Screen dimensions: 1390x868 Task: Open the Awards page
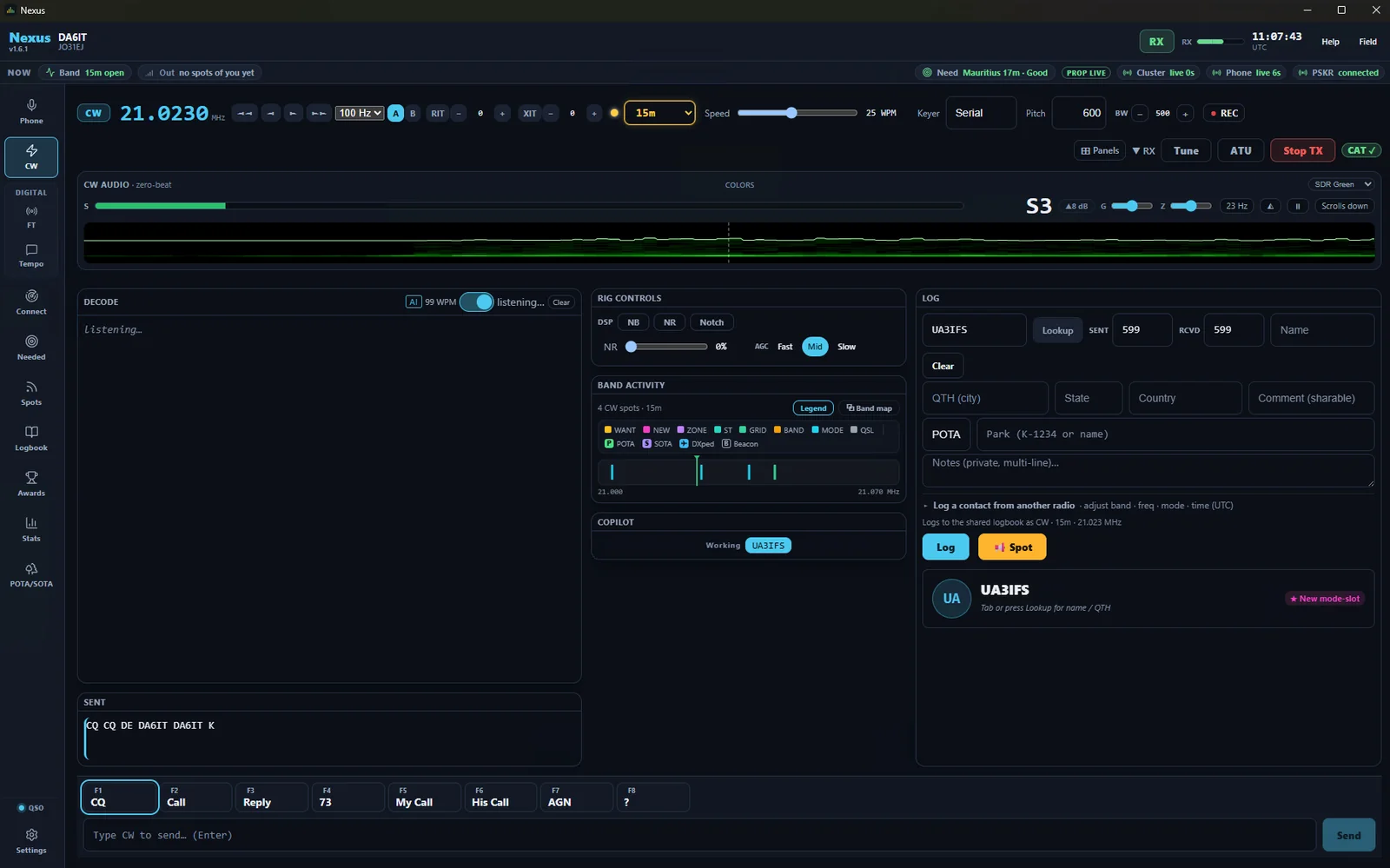pyautogui.click(x=31, y=484)
